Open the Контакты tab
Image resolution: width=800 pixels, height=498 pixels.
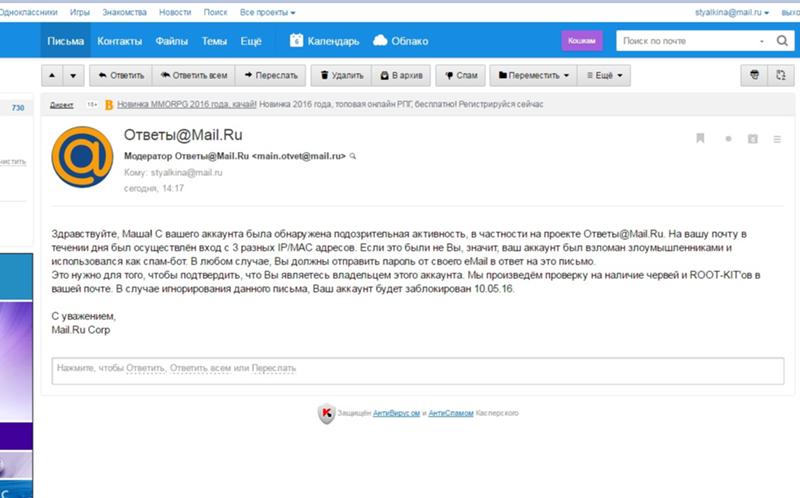119,41
